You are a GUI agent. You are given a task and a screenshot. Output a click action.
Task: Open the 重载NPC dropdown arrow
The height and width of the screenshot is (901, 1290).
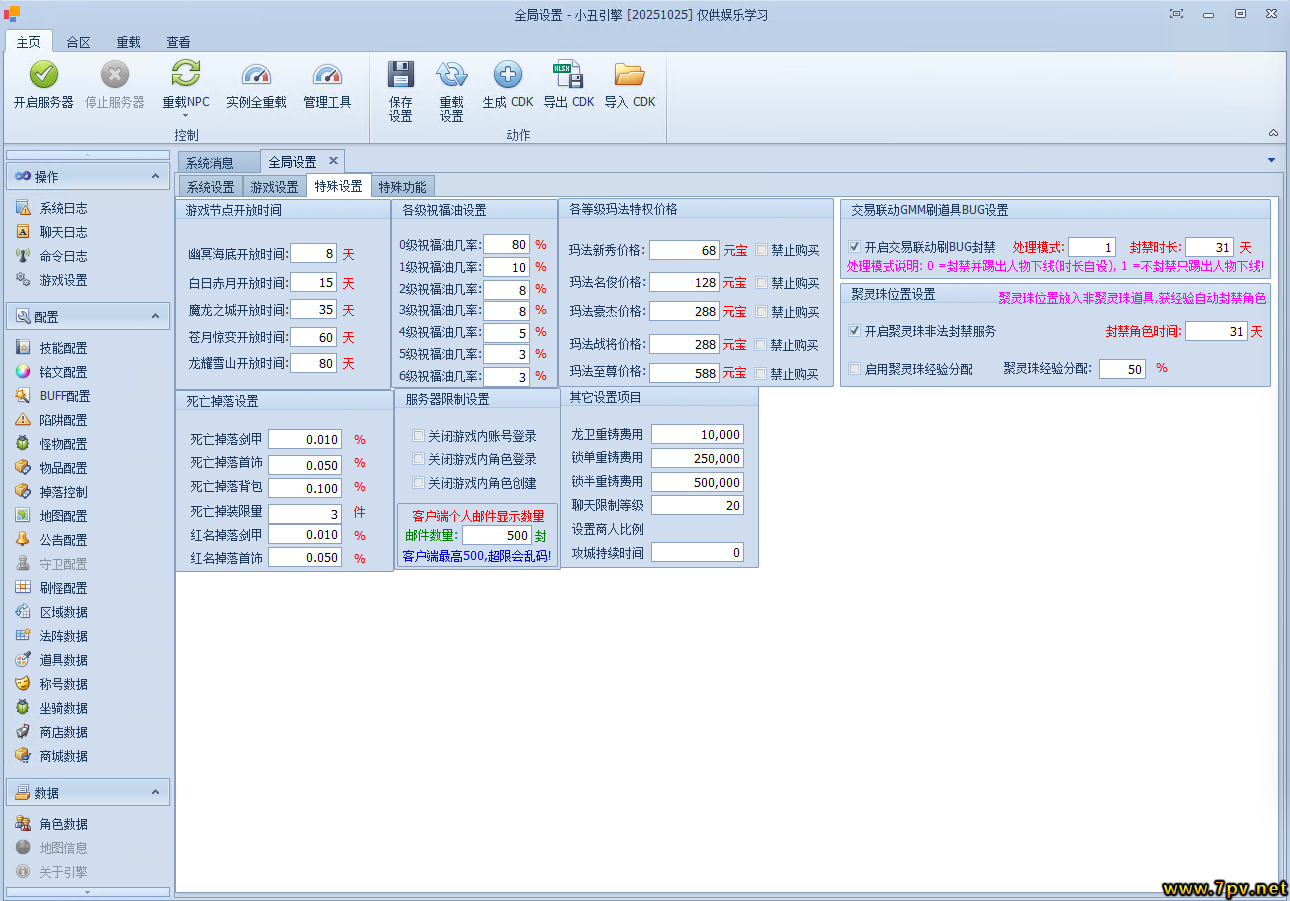tap(186, 116)
